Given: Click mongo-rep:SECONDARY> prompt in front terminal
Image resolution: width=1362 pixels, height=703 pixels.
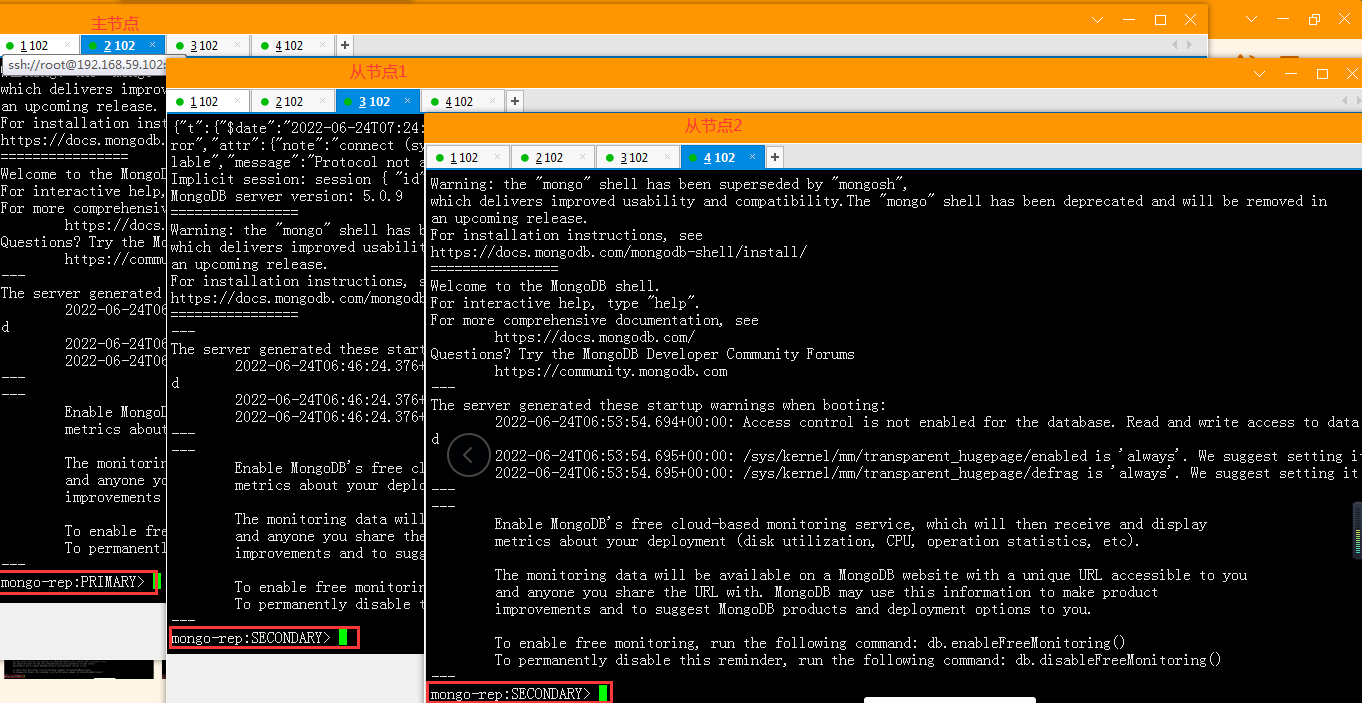Looking at the screenshot, I should pos(510,694).
